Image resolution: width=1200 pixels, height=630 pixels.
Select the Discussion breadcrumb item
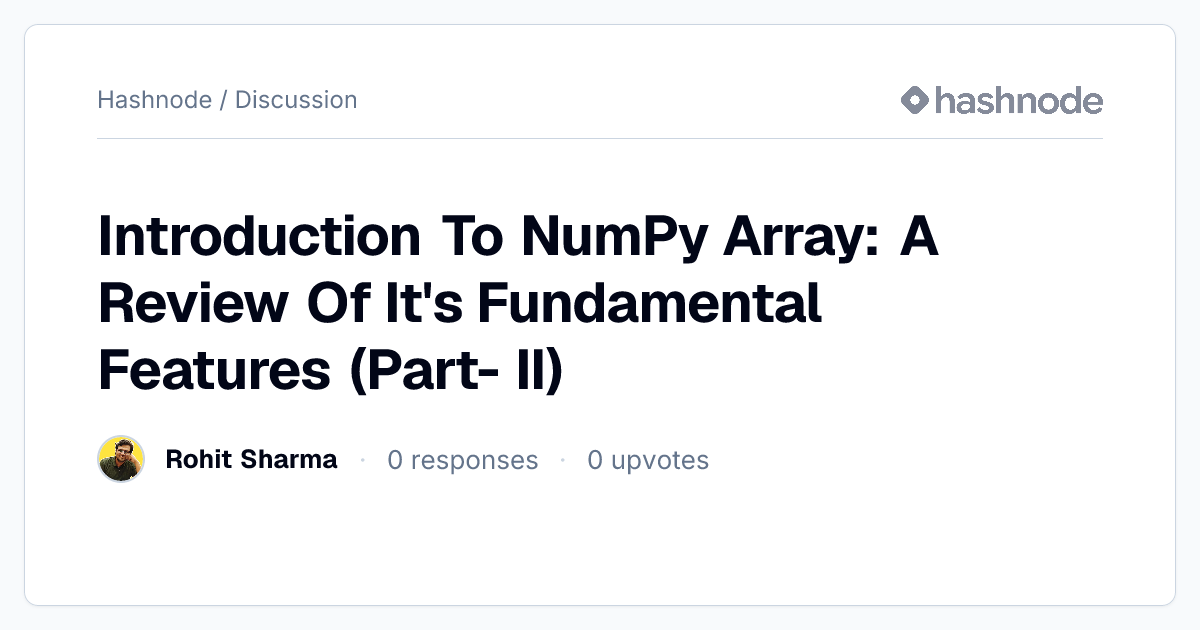click(x=296, y=100)
